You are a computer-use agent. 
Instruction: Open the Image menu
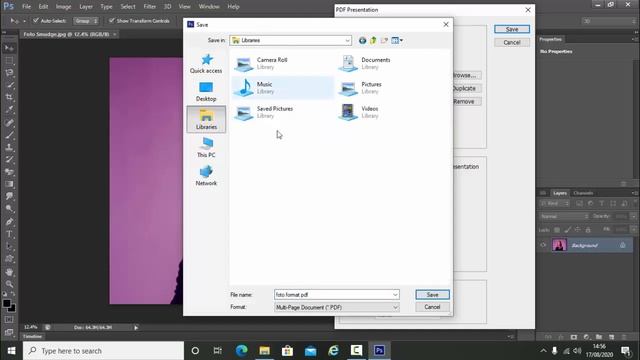point(63,7)
